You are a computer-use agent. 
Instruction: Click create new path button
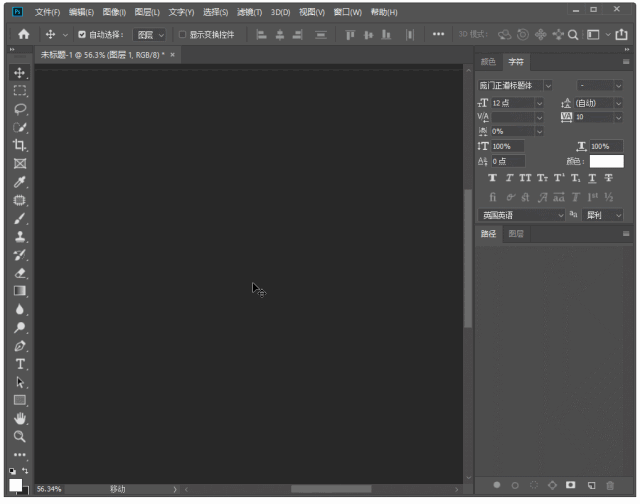tap(591, 485)
